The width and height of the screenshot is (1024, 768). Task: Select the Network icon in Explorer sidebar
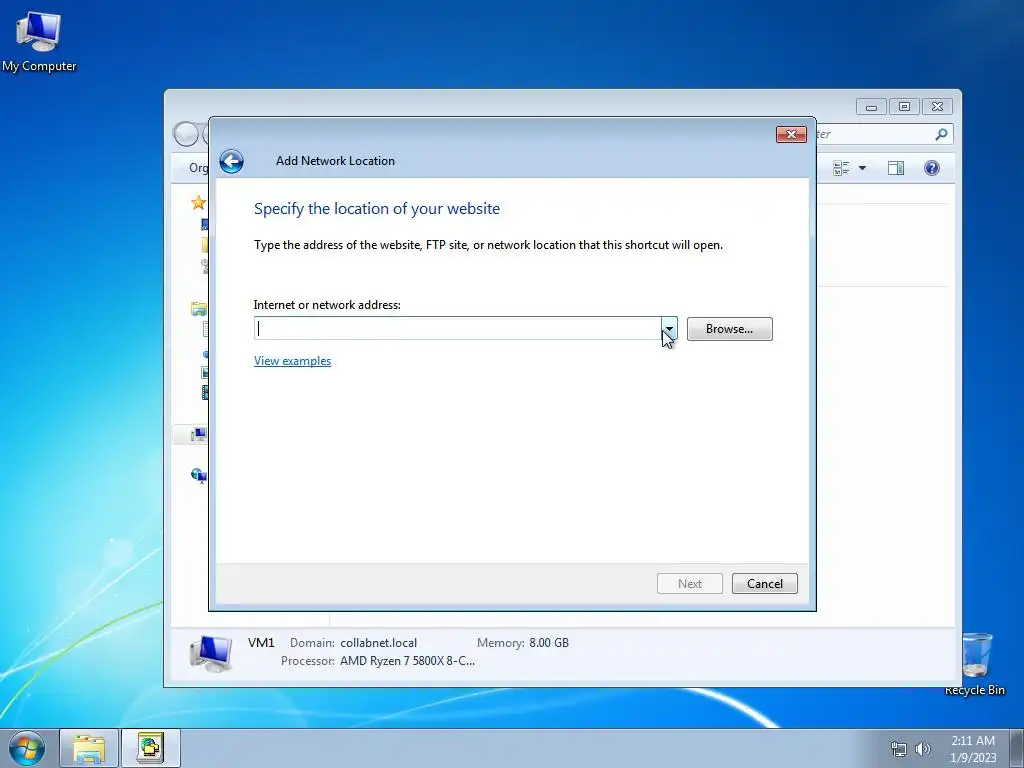tap(199, 475)
